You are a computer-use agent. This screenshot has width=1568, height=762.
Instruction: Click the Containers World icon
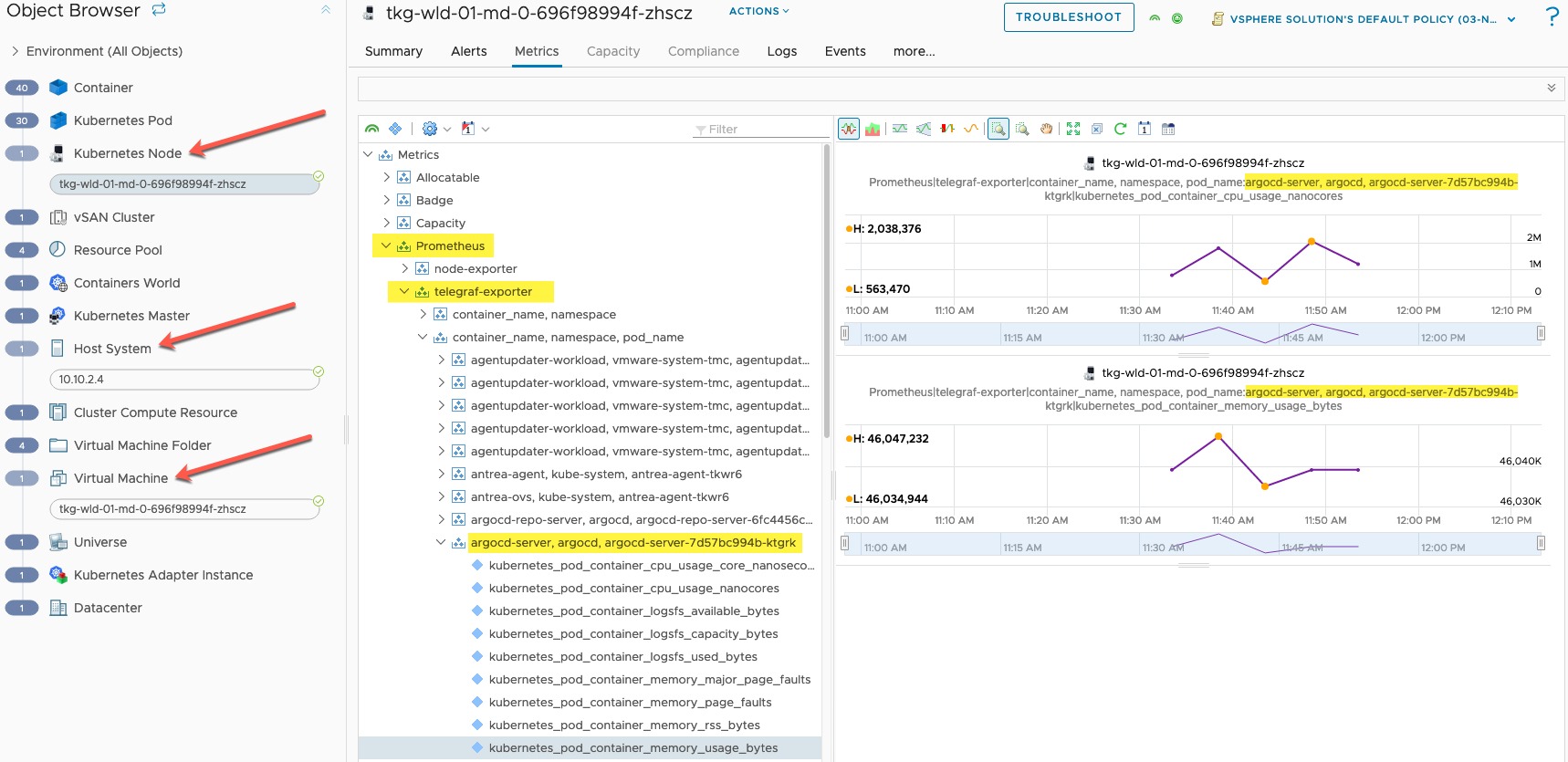coord(58,283)
